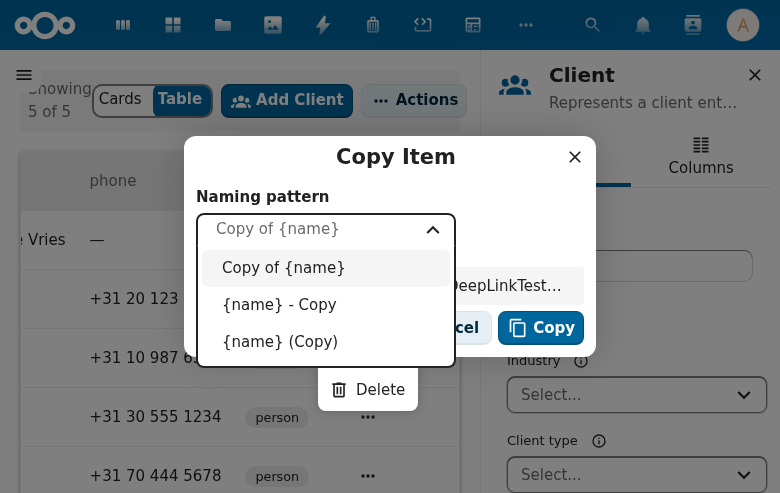Open the Dashboard app icon in the top bar
The height and width of the screenshot is (493, 780).
pyautogui.click(x=123, y=25)
